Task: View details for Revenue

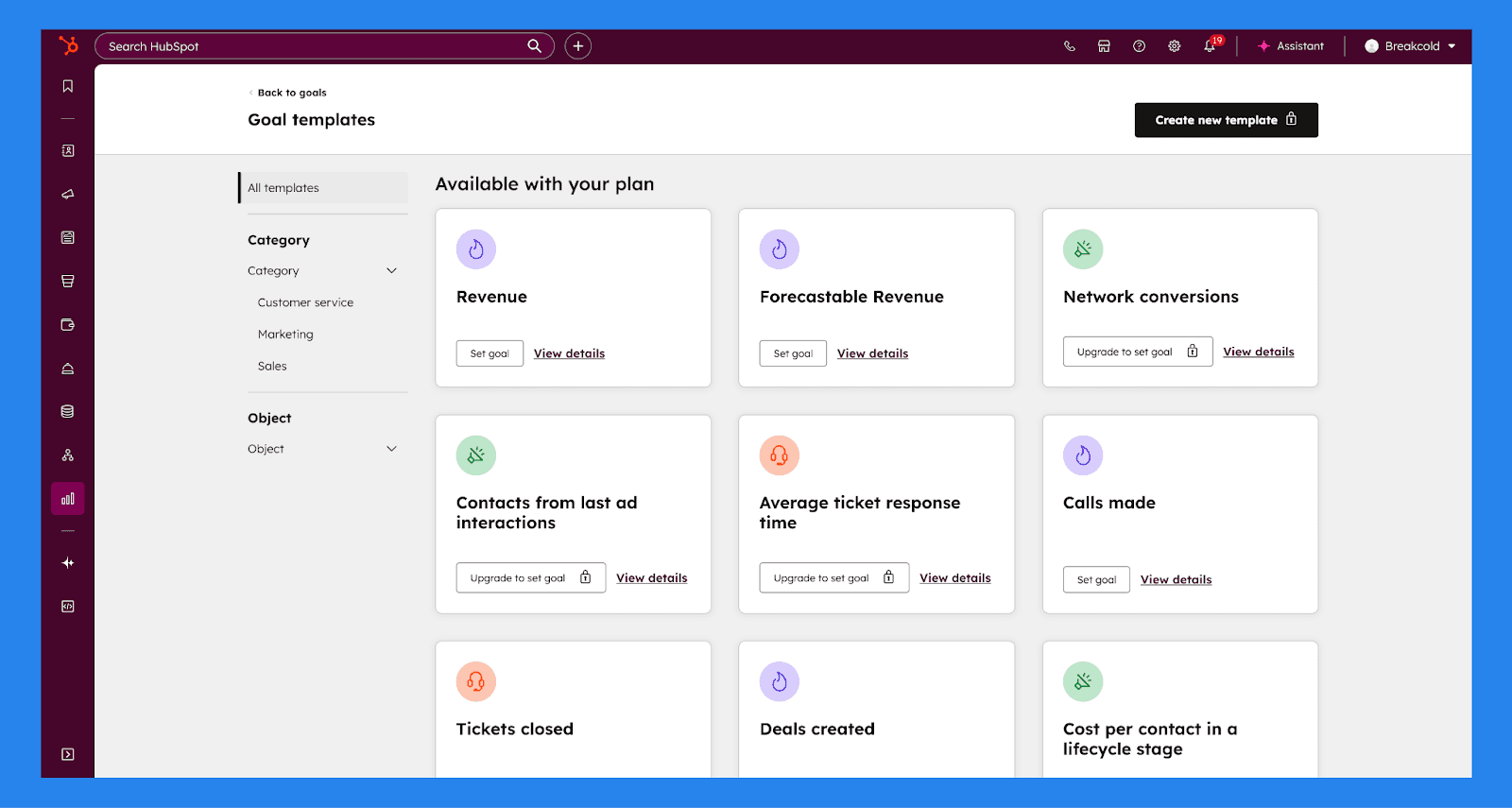Action: [x=569, y=353]
